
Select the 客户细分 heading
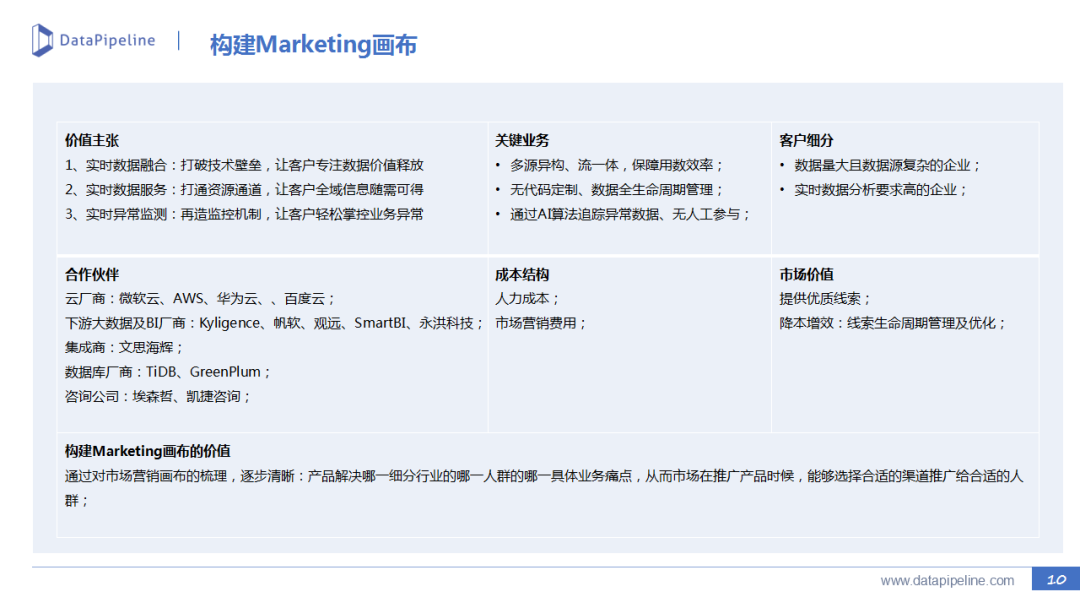pyautogui.click(x=806, y=141)
